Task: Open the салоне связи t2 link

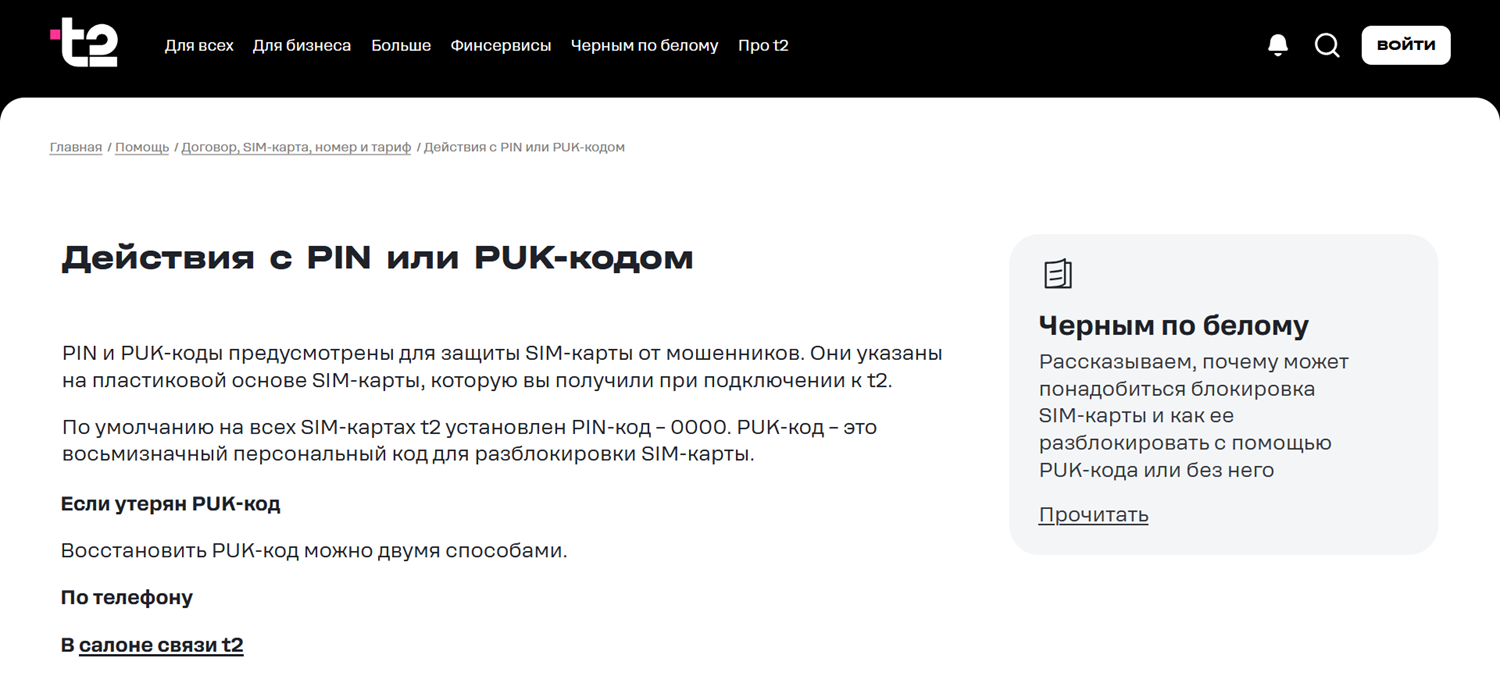Action: click(161, 645)
